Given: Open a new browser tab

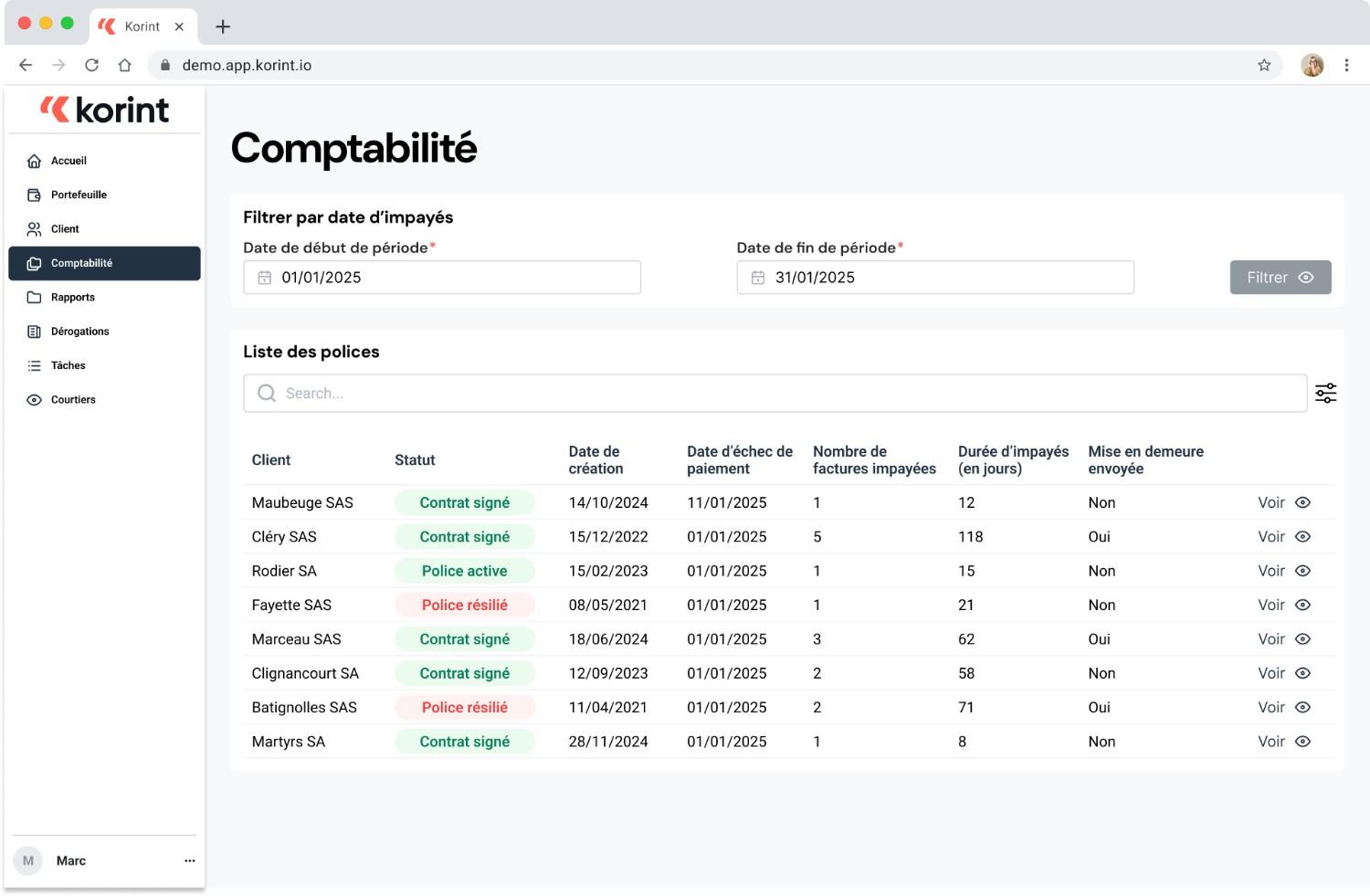Looking at the screenshot, I should click(223, 26).
